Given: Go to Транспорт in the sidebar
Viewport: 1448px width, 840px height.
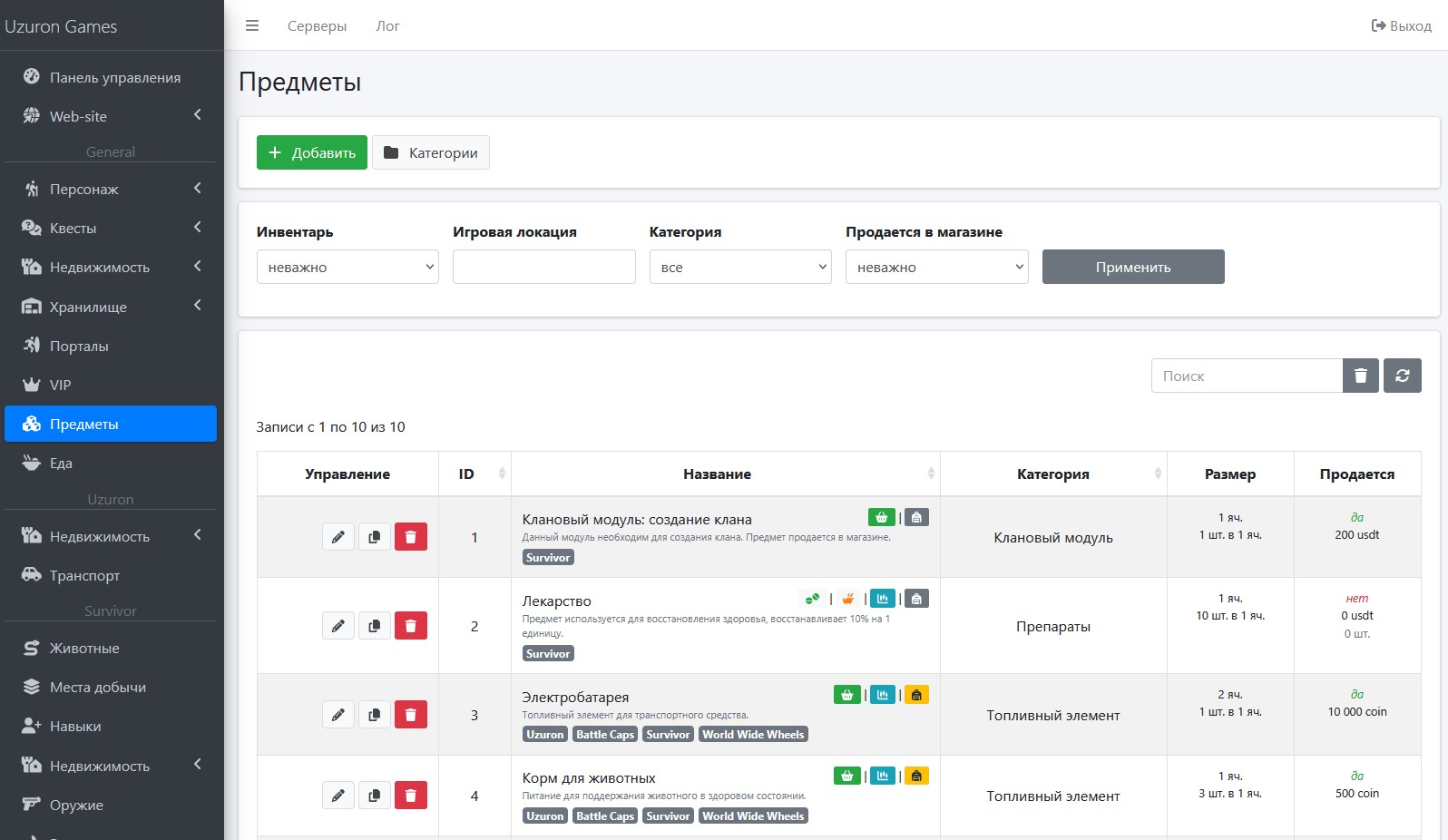Looking at the screenshot, I should (x=84, y=575).
